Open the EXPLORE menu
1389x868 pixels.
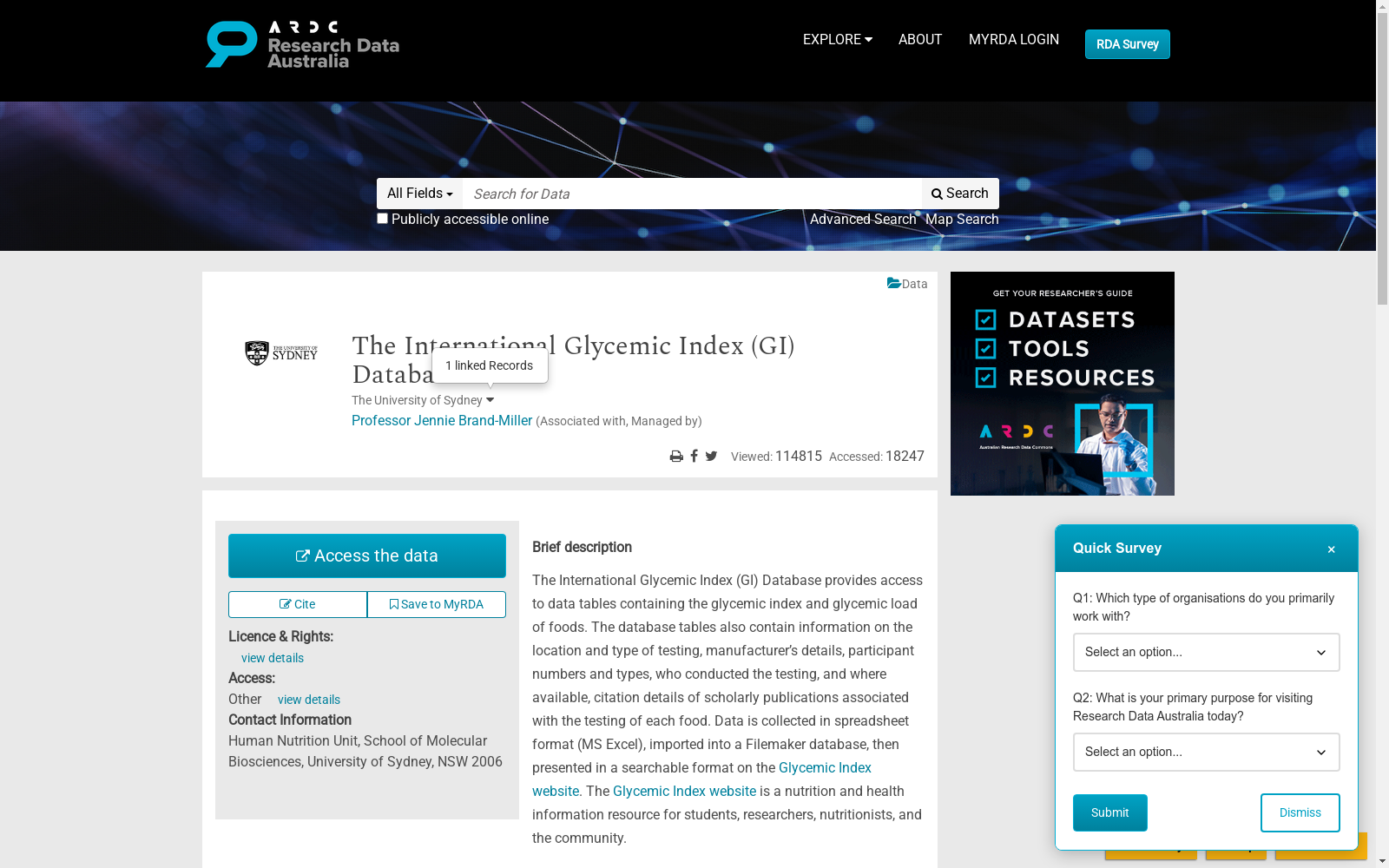pyautogui.click(x=837, y=39)
